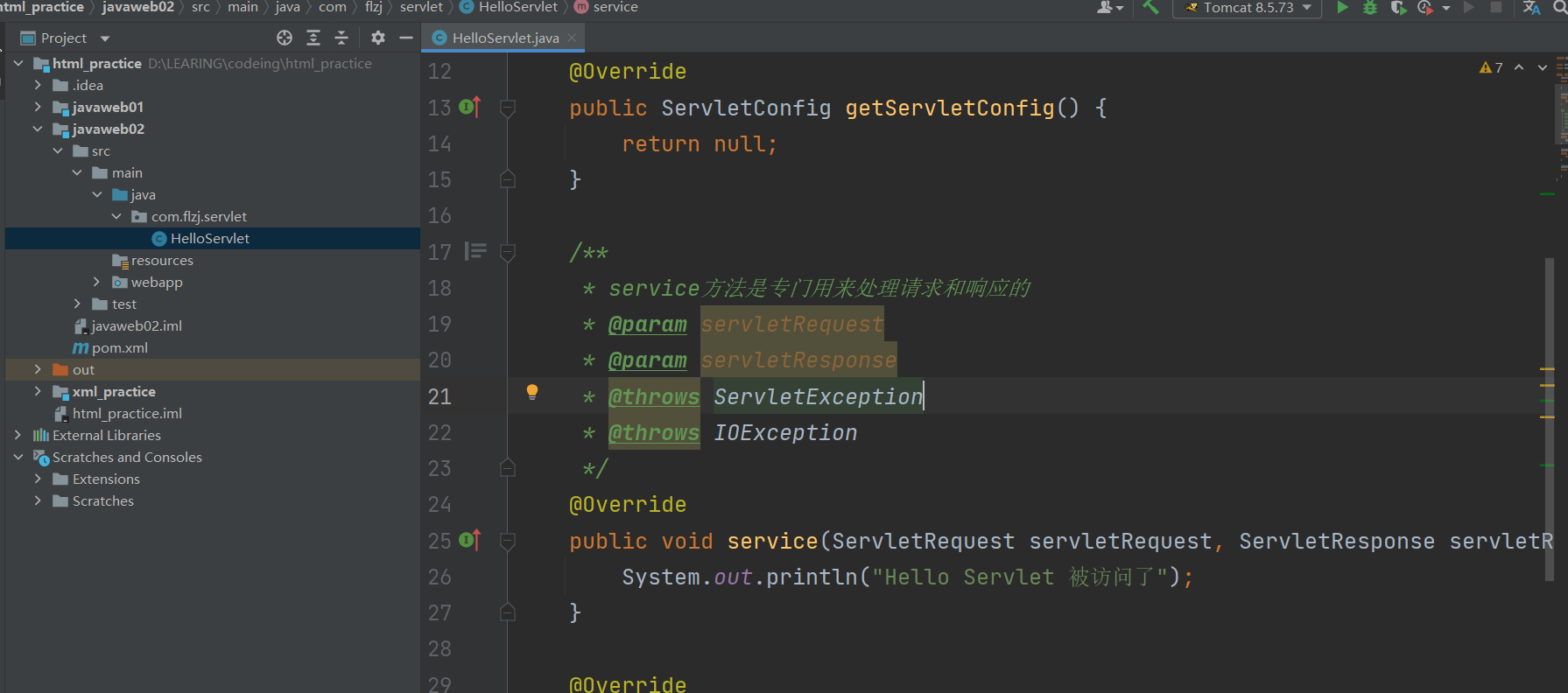Click the Profile run icon with clock
This screenshot has height=693, width=1568.
coord(1425,8)
